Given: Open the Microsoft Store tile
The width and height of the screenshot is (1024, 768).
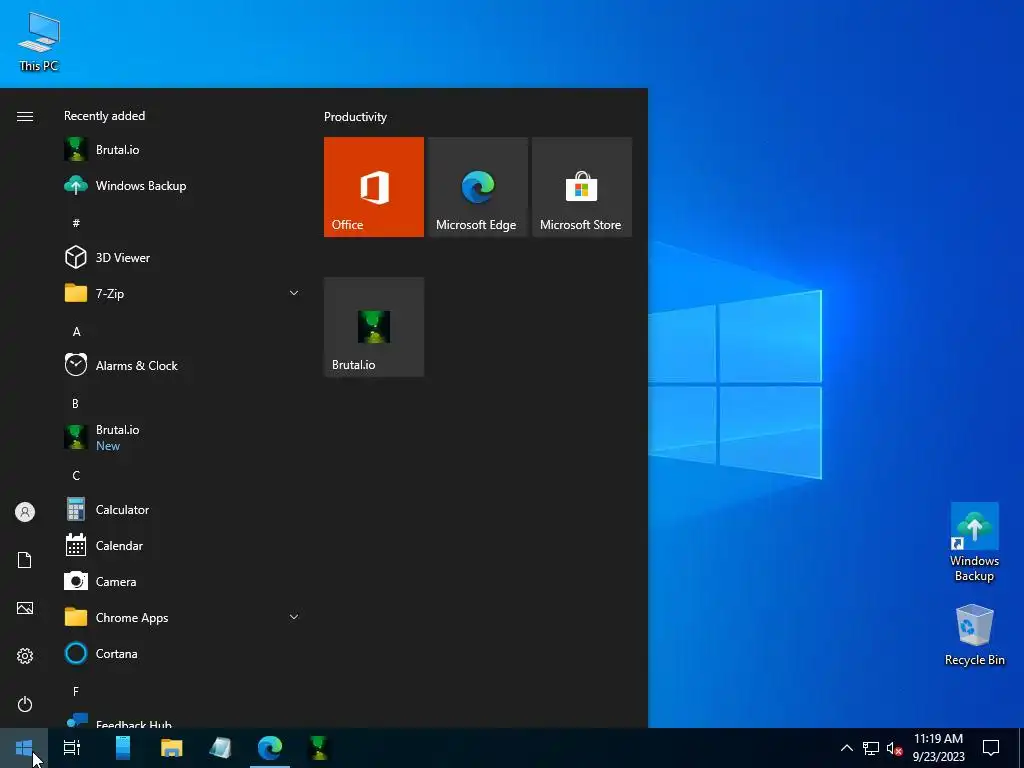Looking at the screenshot, I should pyautogui.click(x=582, y=187).
